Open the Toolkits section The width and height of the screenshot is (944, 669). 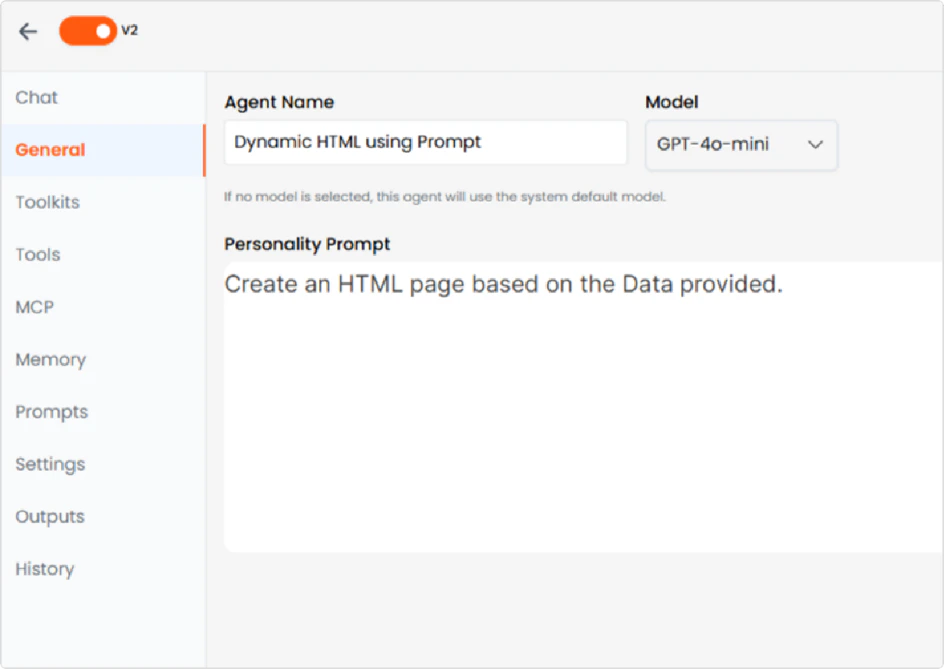point(47,202)
